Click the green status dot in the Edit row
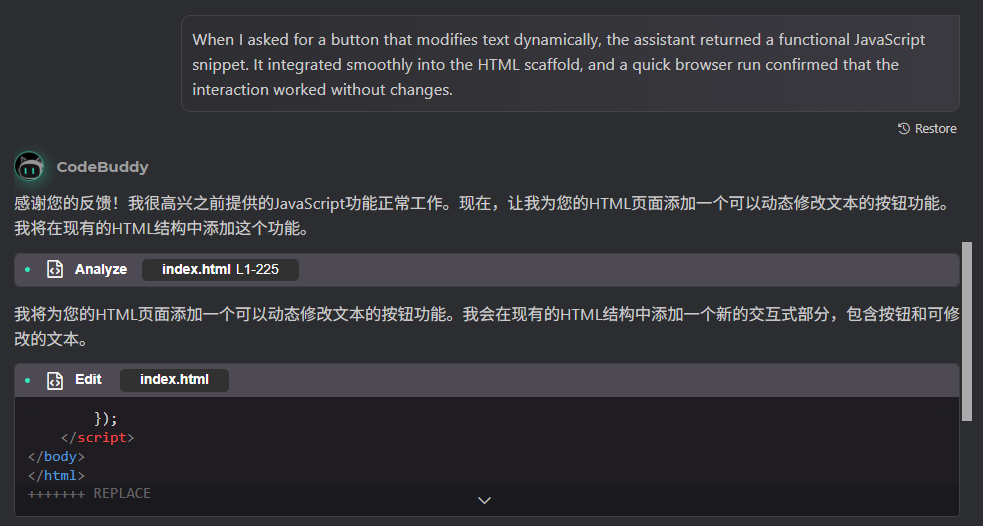The width and height of the screenshot is (983, 526). (x=28, y=380)
